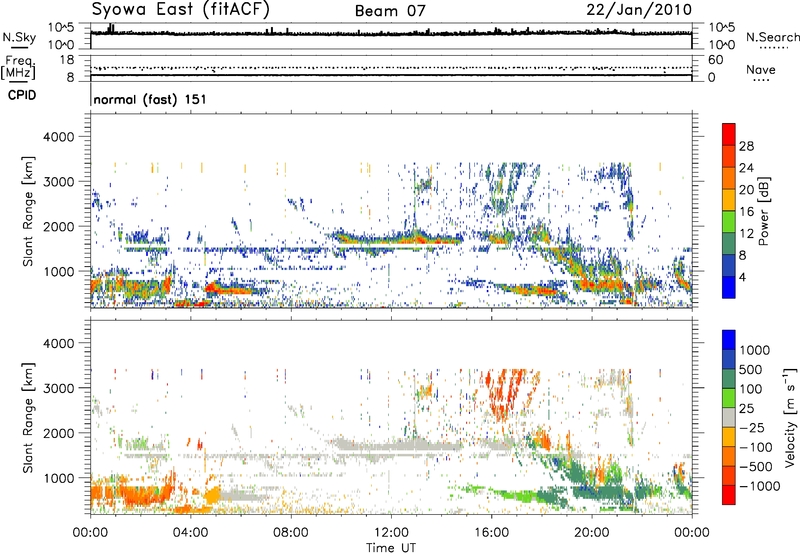Click the red top segment of power color bar
The height and width of the screenshot is (554, 800).
(729, 134)
